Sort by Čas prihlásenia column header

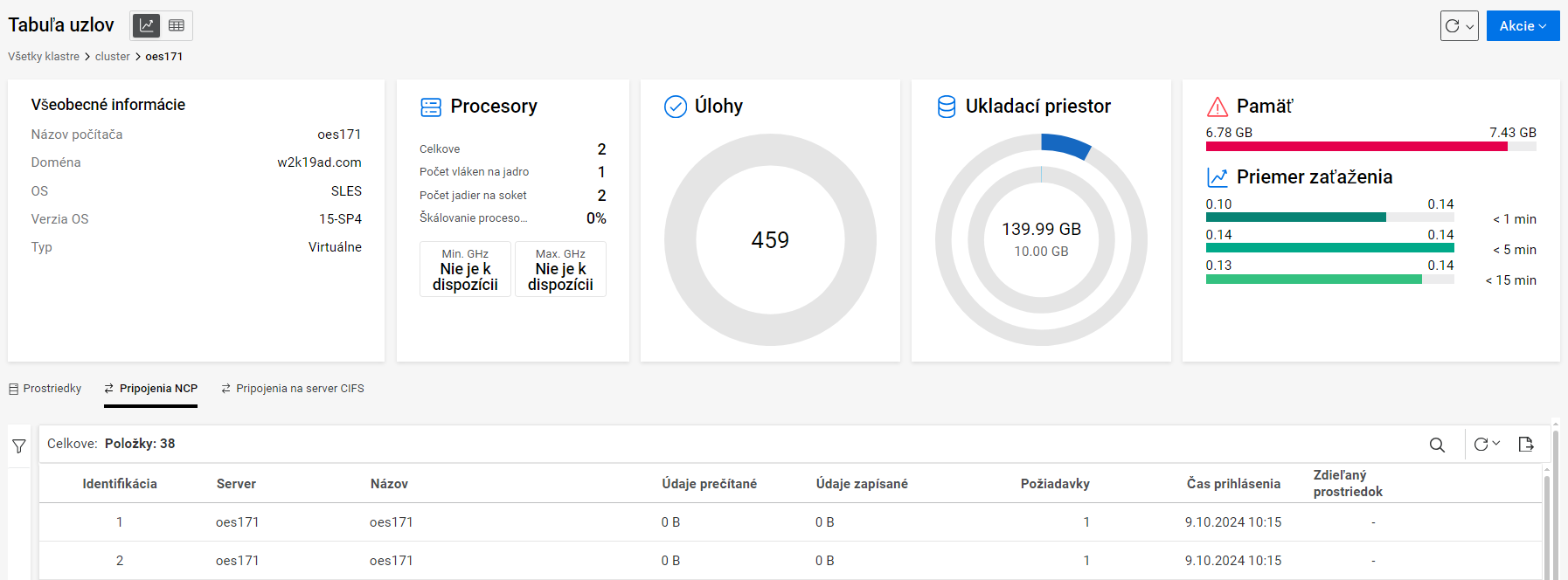coord(1232,484)
